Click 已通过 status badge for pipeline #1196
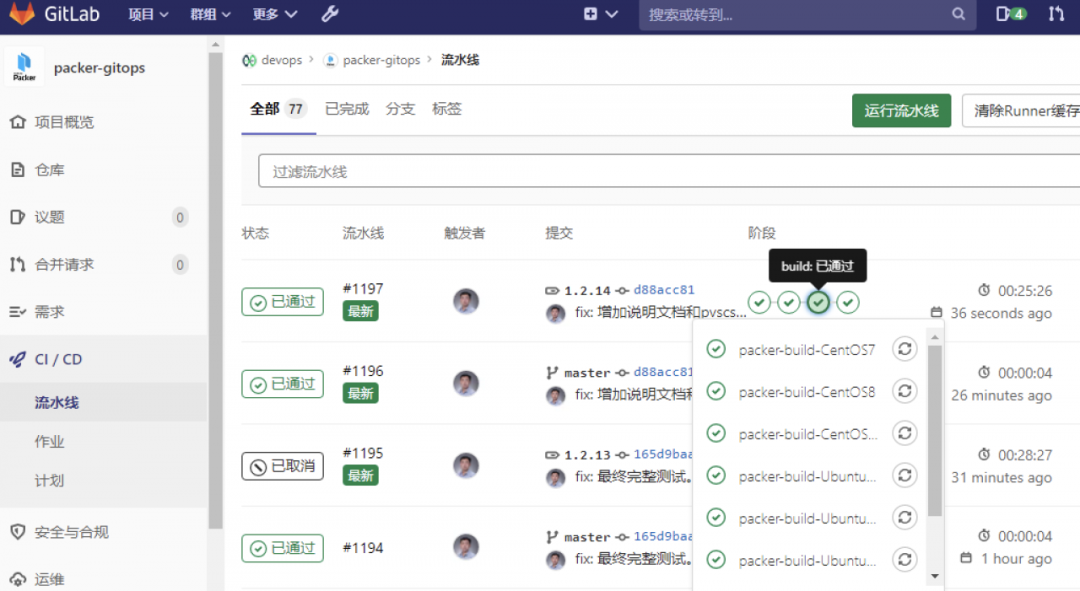The image size is (1080, 591). (282, 384)
